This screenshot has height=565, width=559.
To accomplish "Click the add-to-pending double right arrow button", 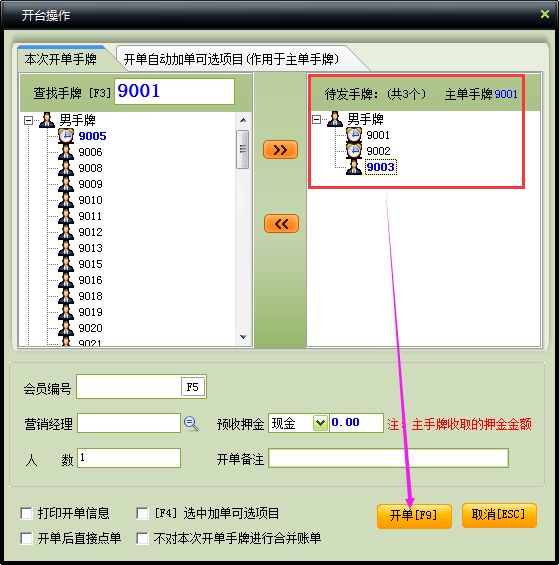I will (280, 150).
